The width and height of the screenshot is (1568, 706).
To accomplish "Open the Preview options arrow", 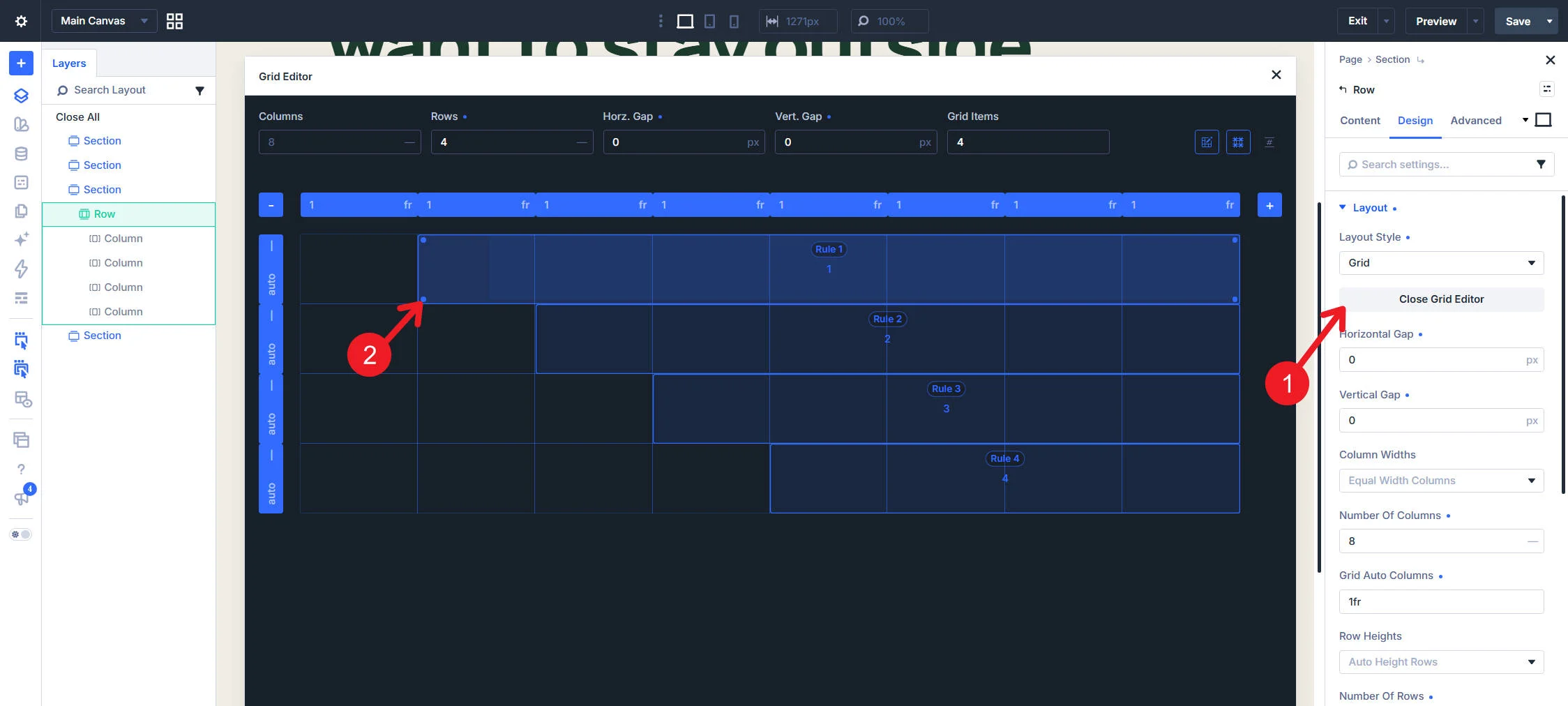I will pos(1476,21).
